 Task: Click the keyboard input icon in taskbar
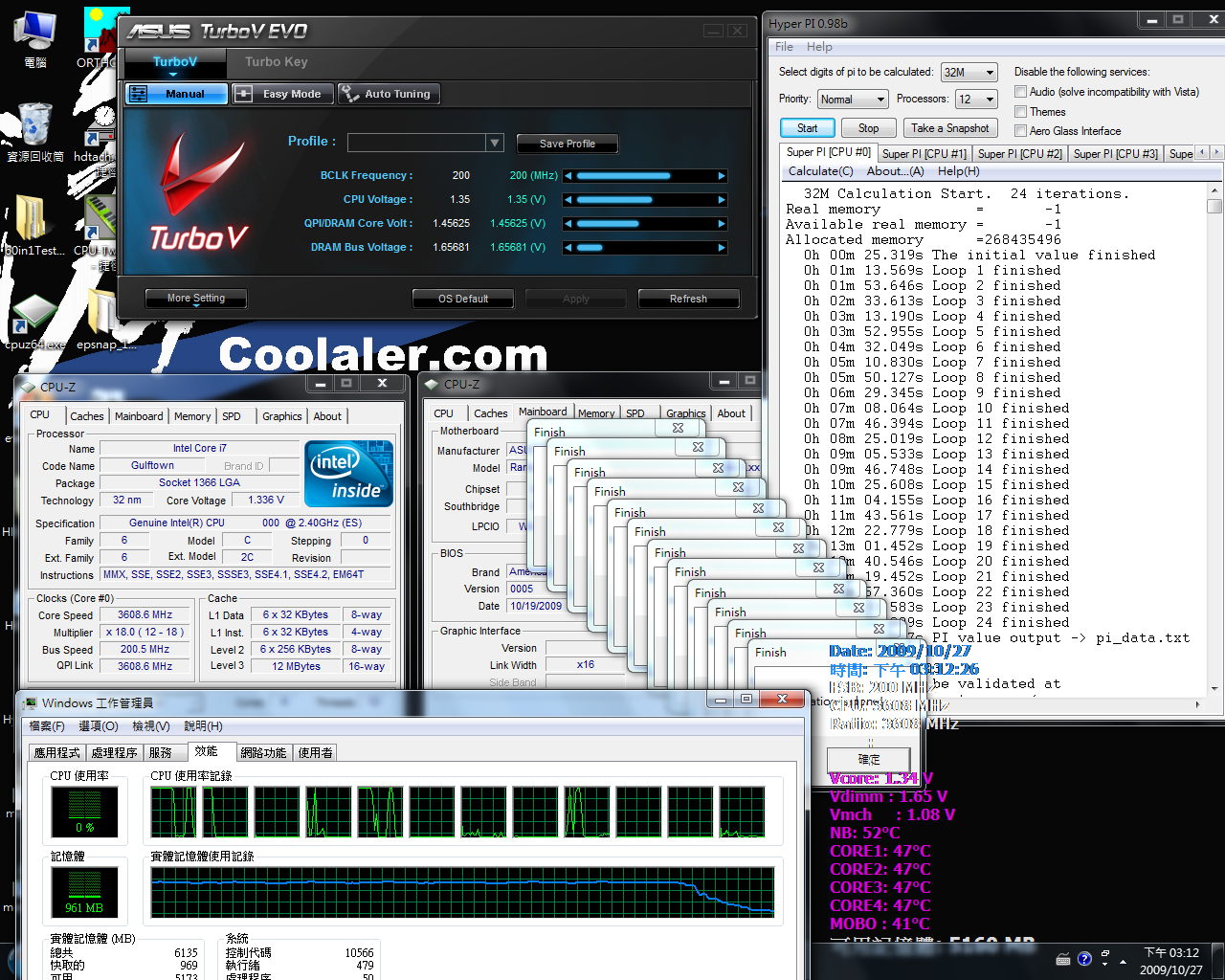[1063, 959]
